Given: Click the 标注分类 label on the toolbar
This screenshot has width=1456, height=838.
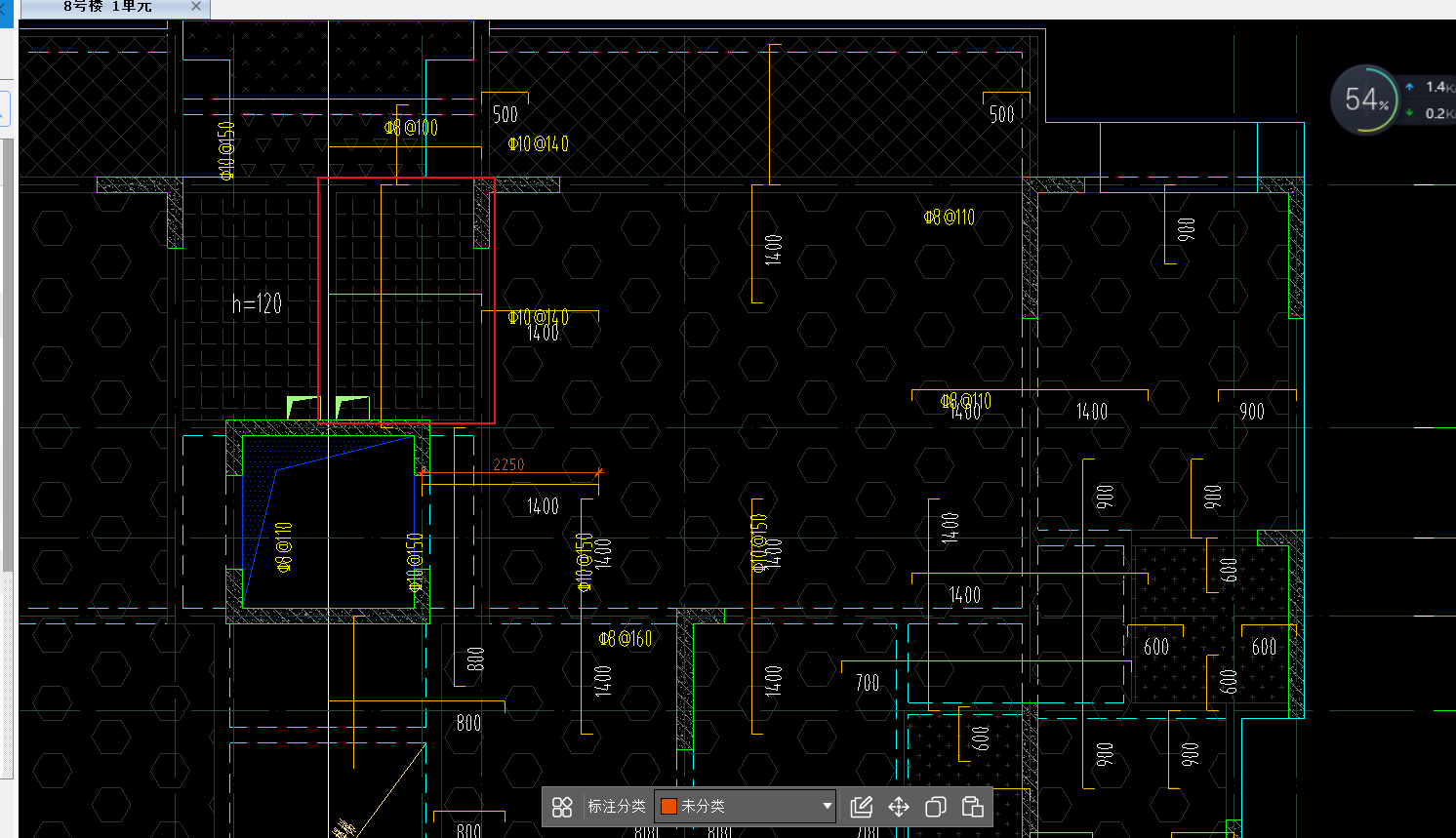Looking at the screenshot, I should (617, 807).
